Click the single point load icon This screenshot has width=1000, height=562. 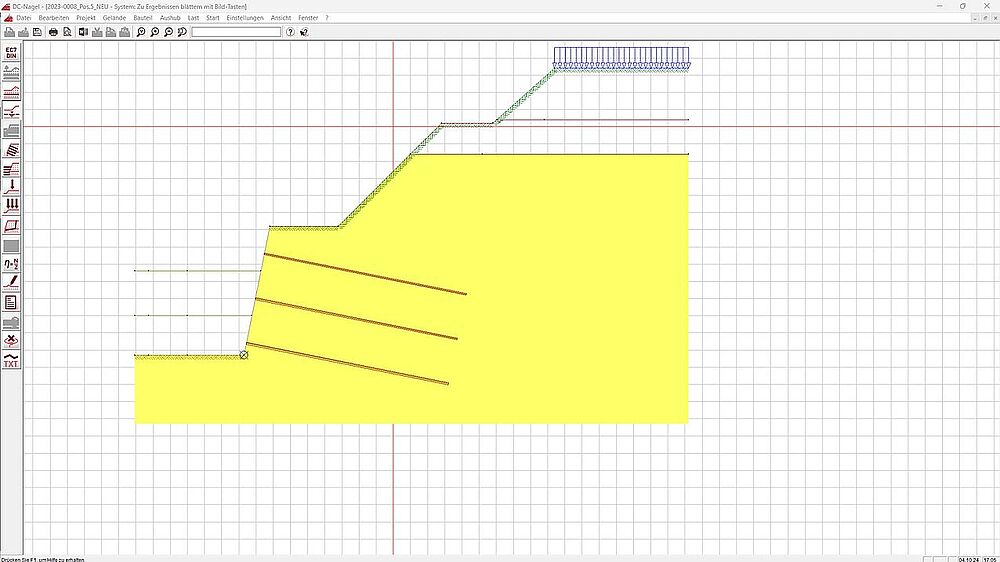[11, 186]
